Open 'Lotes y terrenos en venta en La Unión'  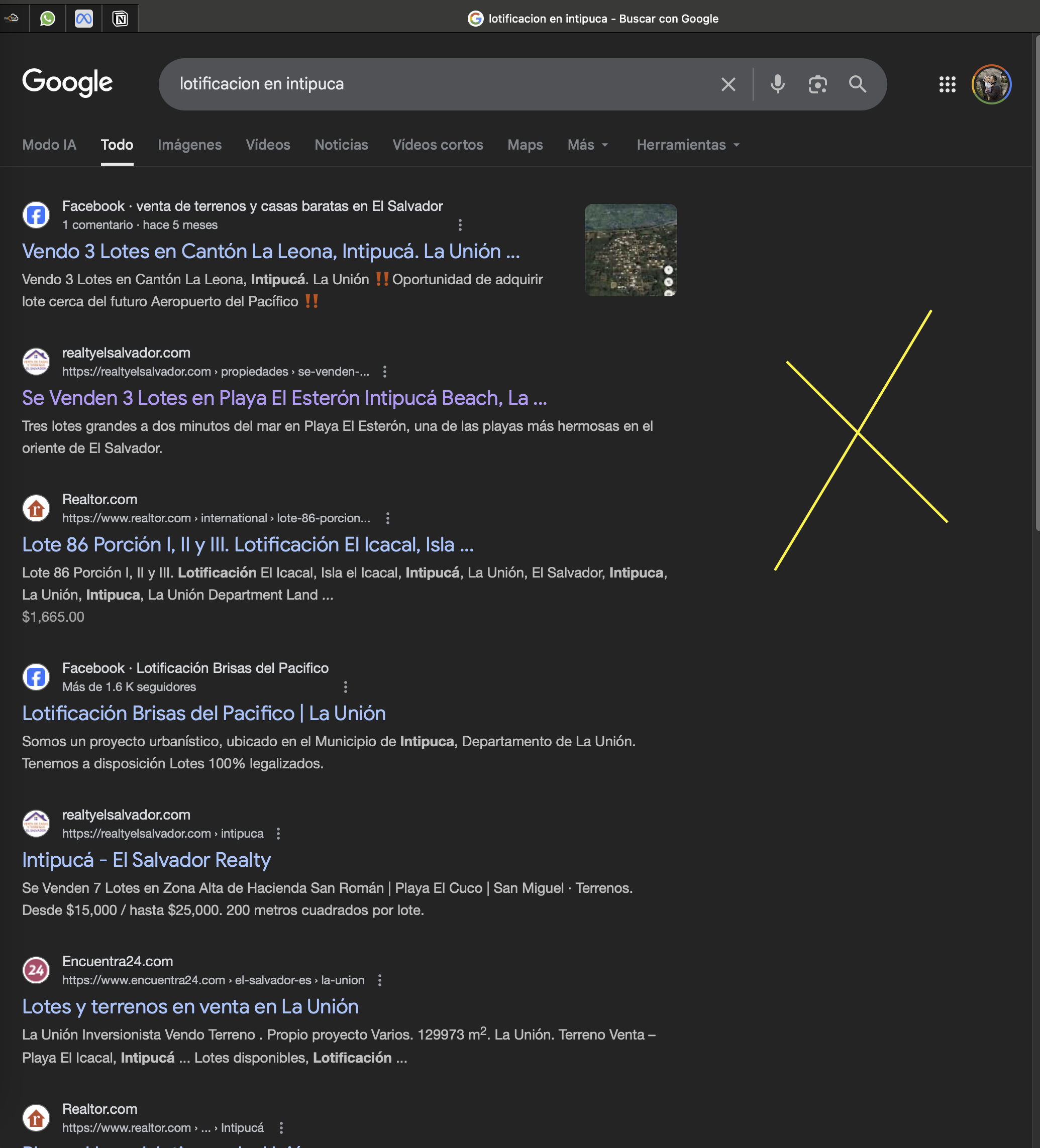(190, 1007)
